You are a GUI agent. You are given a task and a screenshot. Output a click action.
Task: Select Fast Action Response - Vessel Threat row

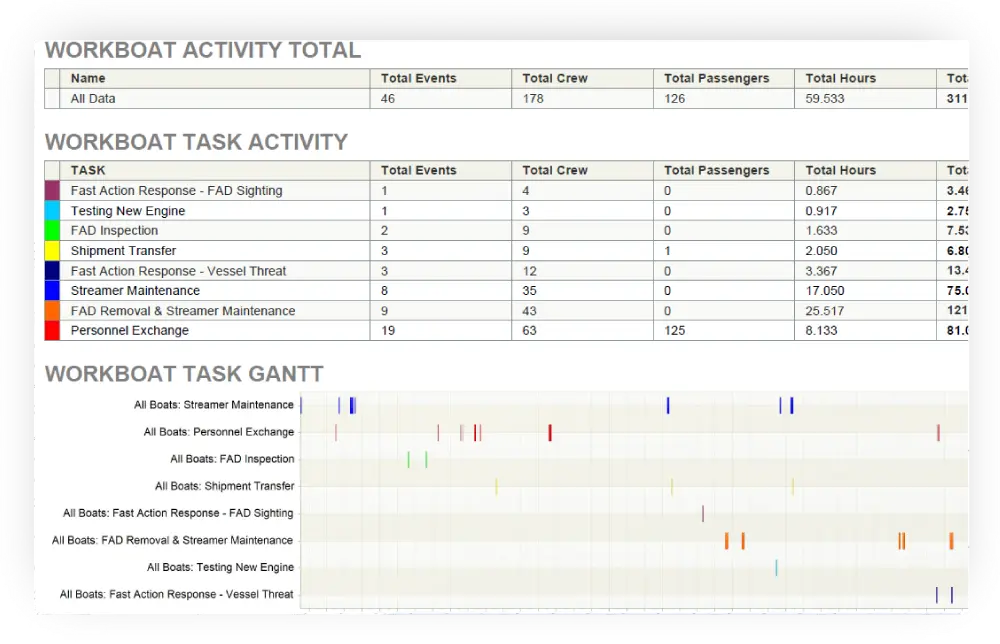click(x=506, y=270)
